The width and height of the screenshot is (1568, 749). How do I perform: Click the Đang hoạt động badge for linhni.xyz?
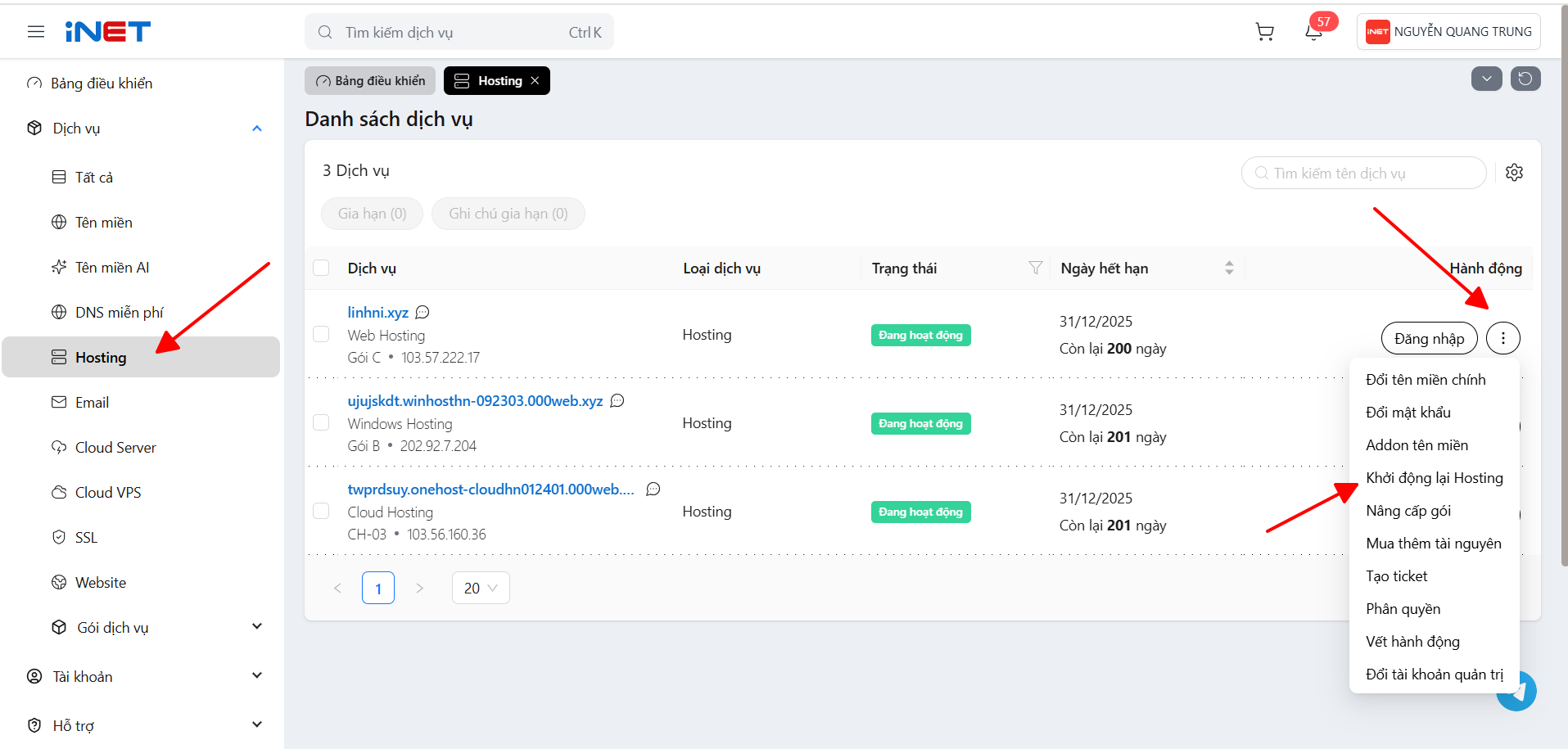(x=921, y=335)
